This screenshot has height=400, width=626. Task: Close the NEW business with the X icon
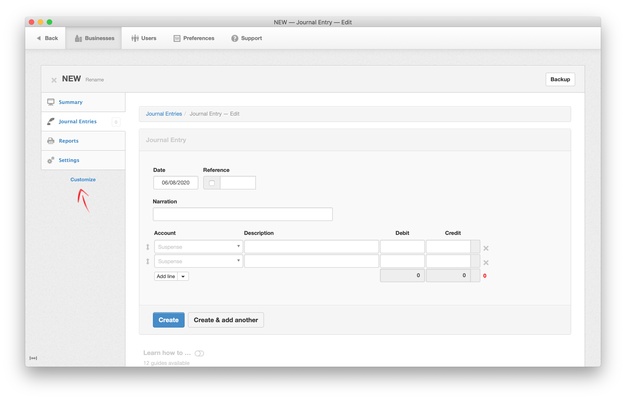(x=54, y=80)
